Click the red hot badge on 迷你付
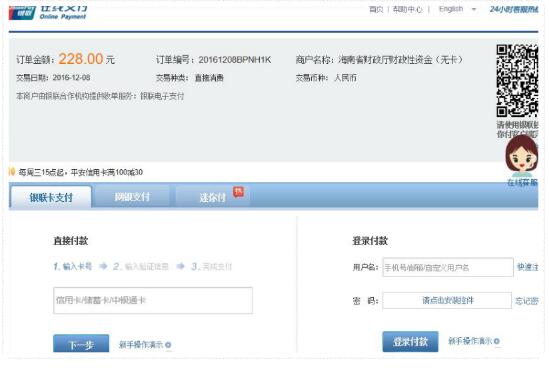Screen dimensions: 549x382 239,192
